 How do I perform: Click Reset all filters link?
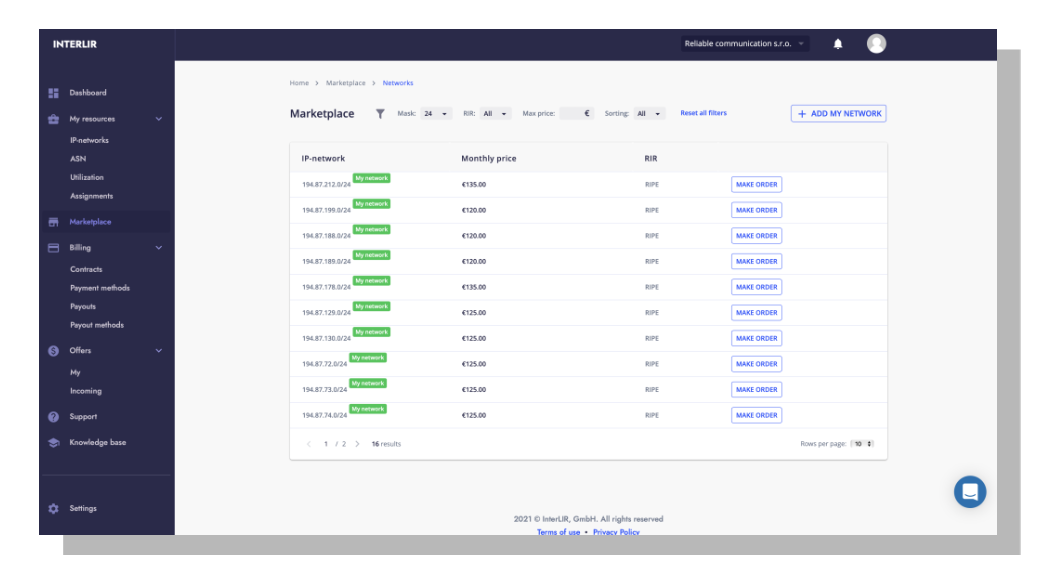[703, 113]
